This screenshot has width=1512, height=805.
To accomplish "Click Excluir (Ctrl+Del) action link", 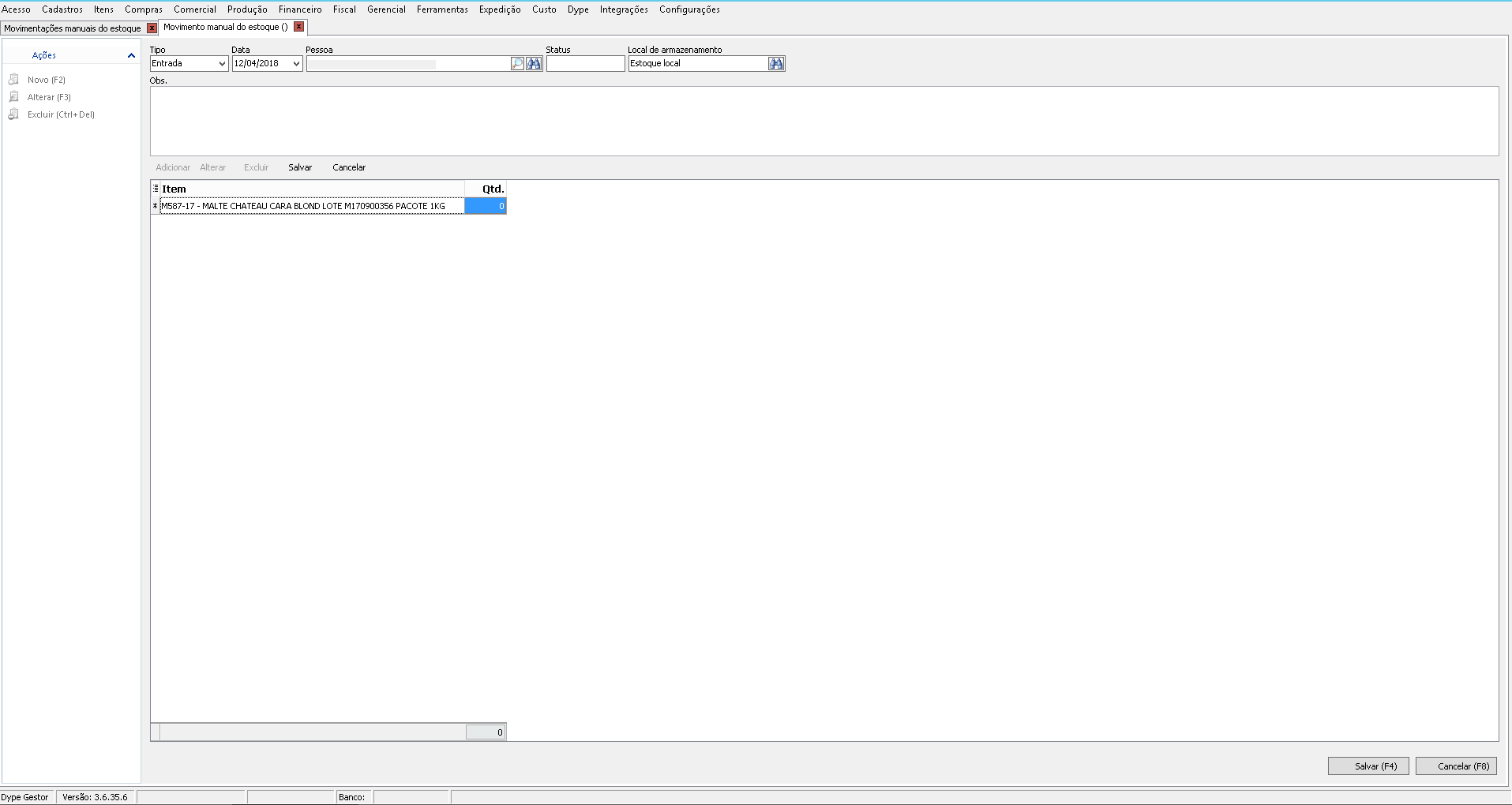I will coord(61,114).
